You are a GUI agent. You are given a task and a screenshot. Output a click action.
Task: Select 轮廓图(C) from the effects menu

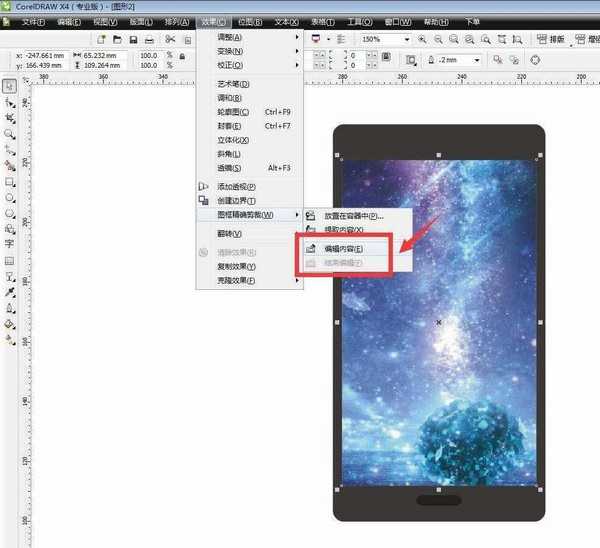(x=250, y=112)
